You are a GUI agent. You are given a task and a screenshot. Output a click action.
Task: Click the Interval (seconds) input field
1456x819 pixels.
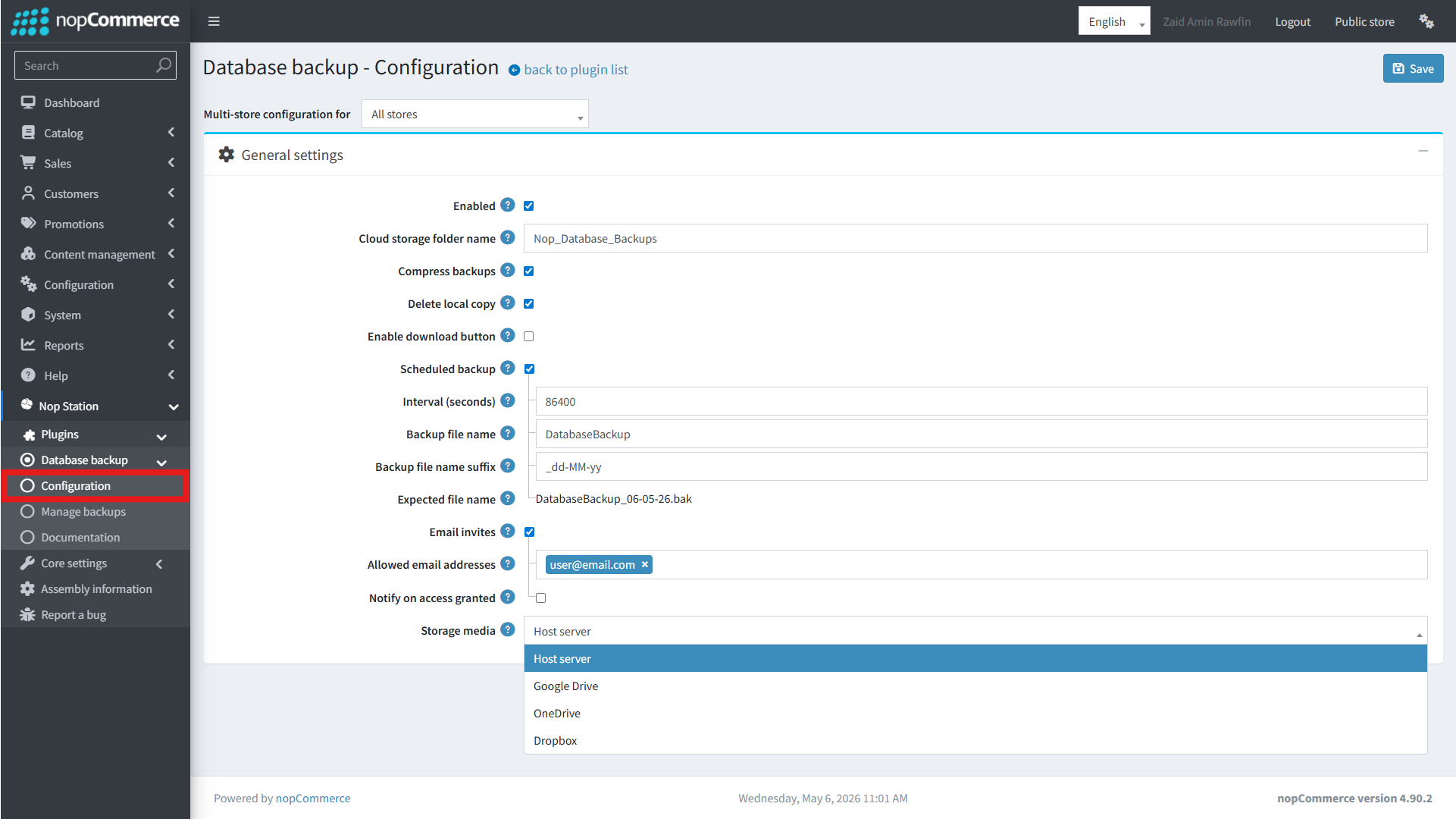pyautogui.click(x=981, y=401)
